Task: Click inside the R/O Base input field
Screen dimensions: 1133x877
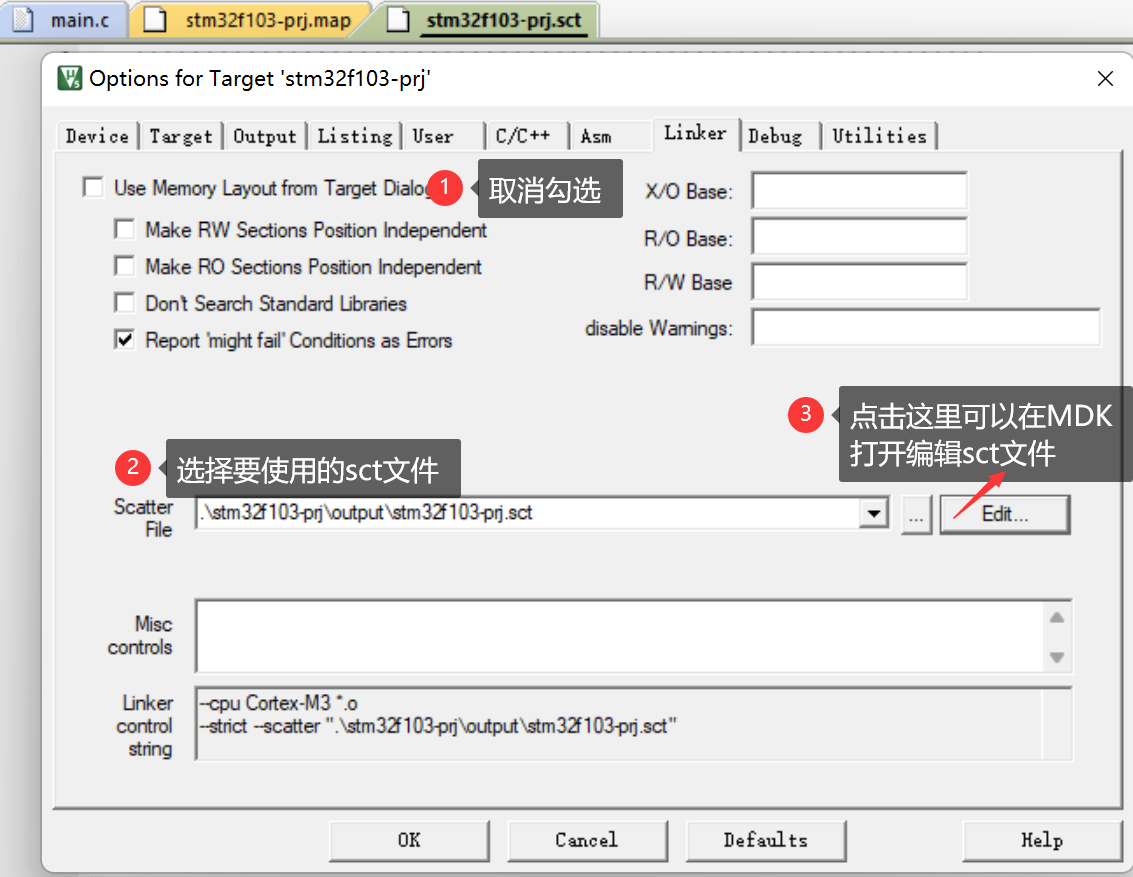Action: (x=859, y=238)
